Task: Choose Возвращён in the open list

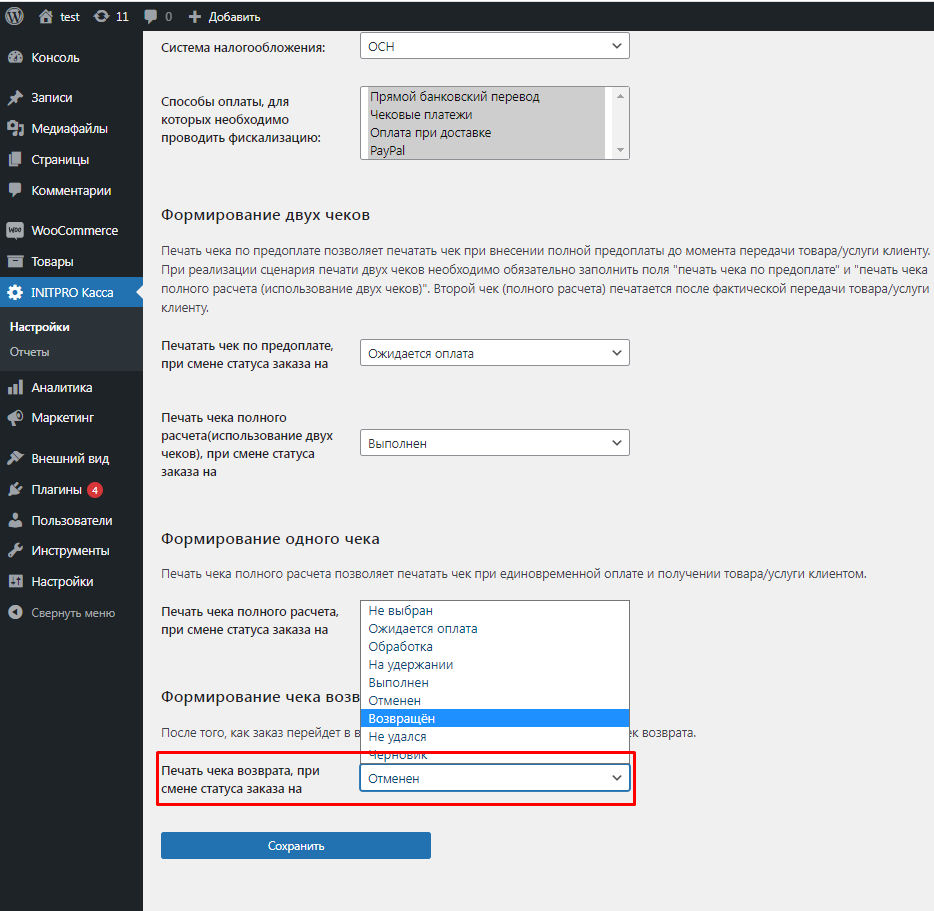Action: [x=494, y=719]
